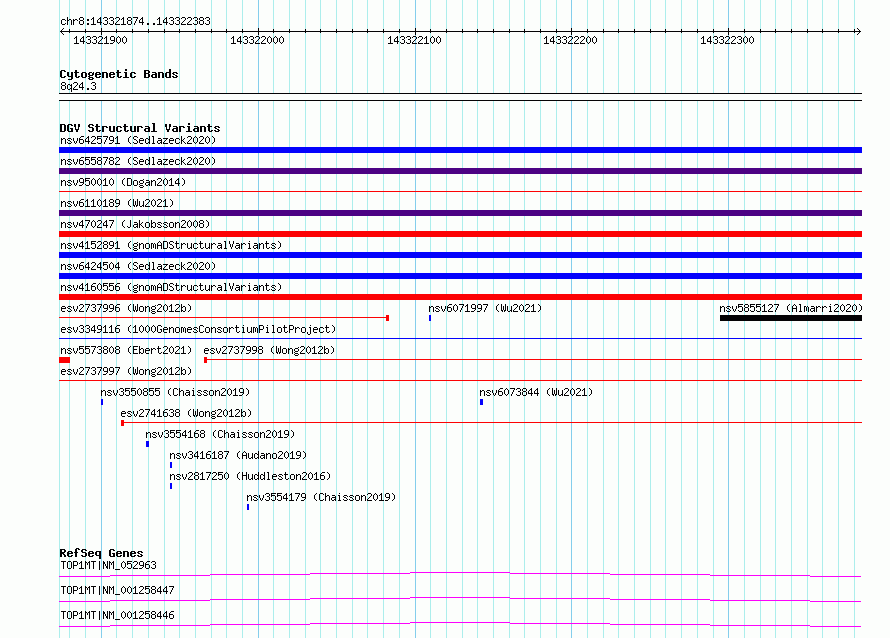This screenshot has height=638, width=890.
Task: Select the magenta track line under TOP1MT|NM_052963
Action: [x=460, y=574]
